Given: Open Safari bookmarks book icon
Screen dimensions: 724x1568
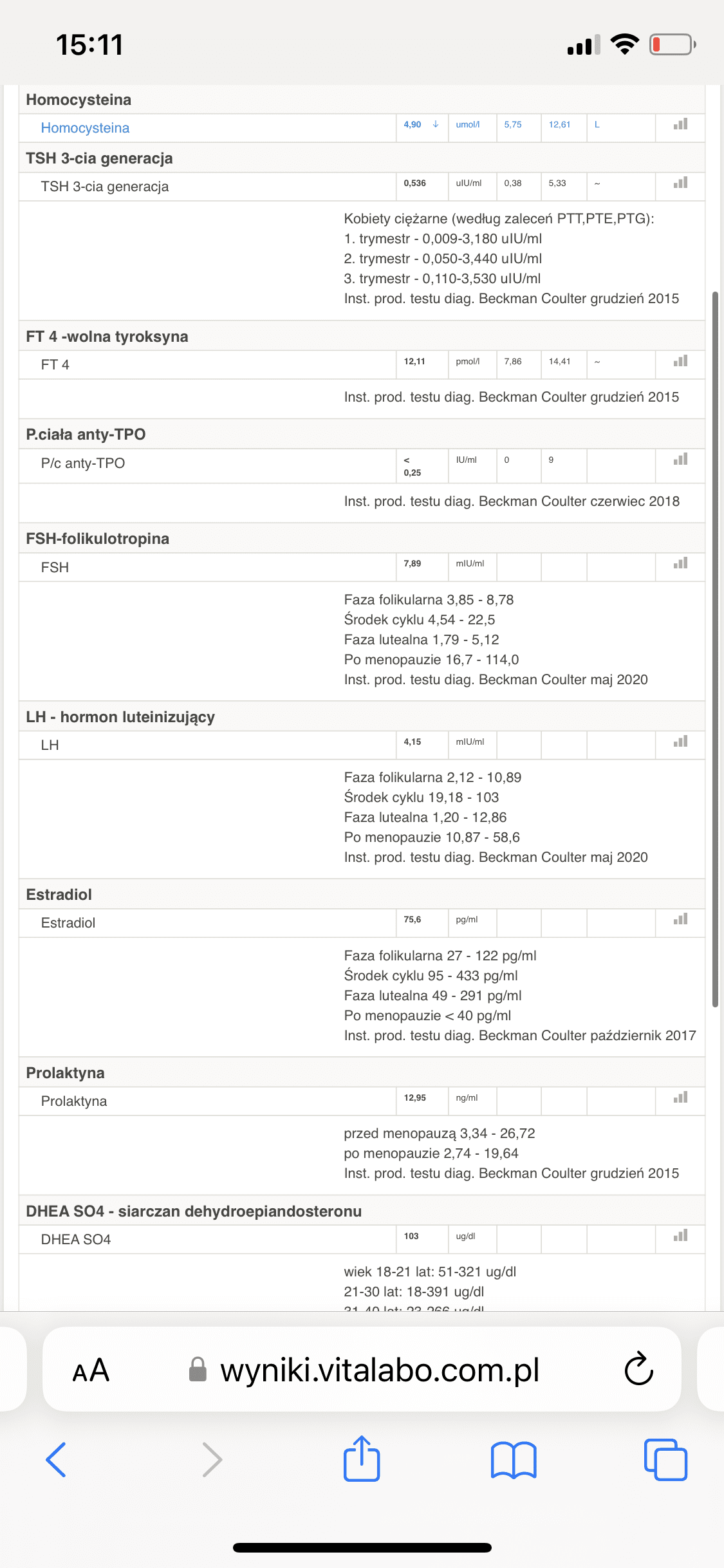Looking at the screenshot, I should (513, 1459).
